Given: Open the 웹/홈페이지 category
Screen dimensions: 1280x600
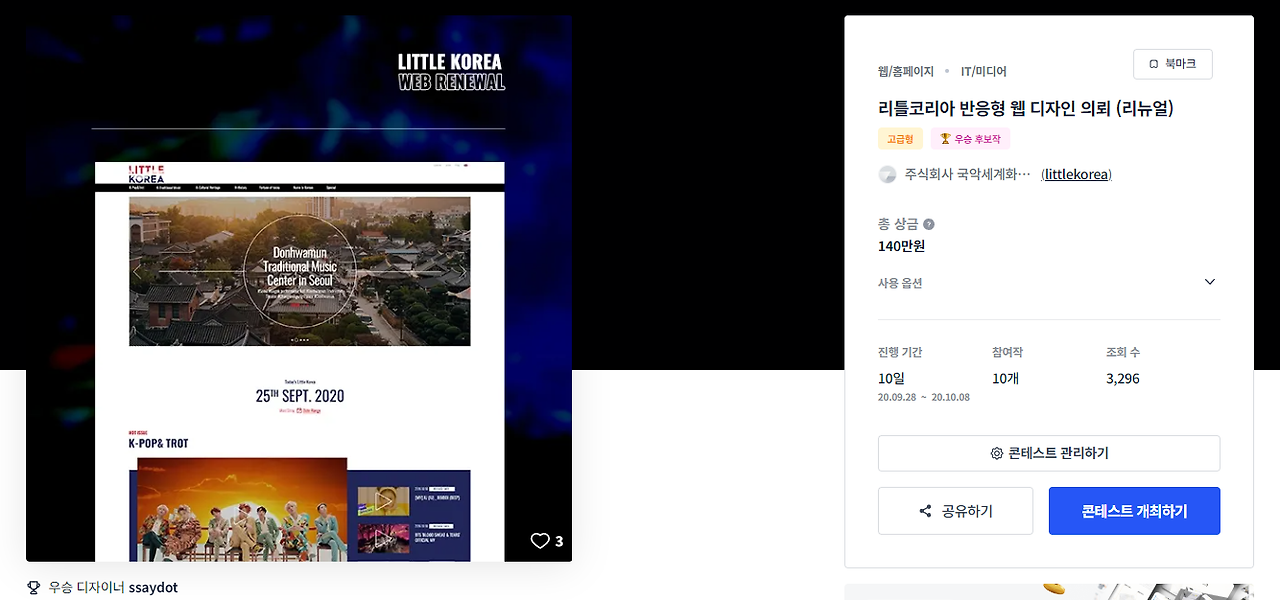Looking at the screenshot, I should [906, 71].
